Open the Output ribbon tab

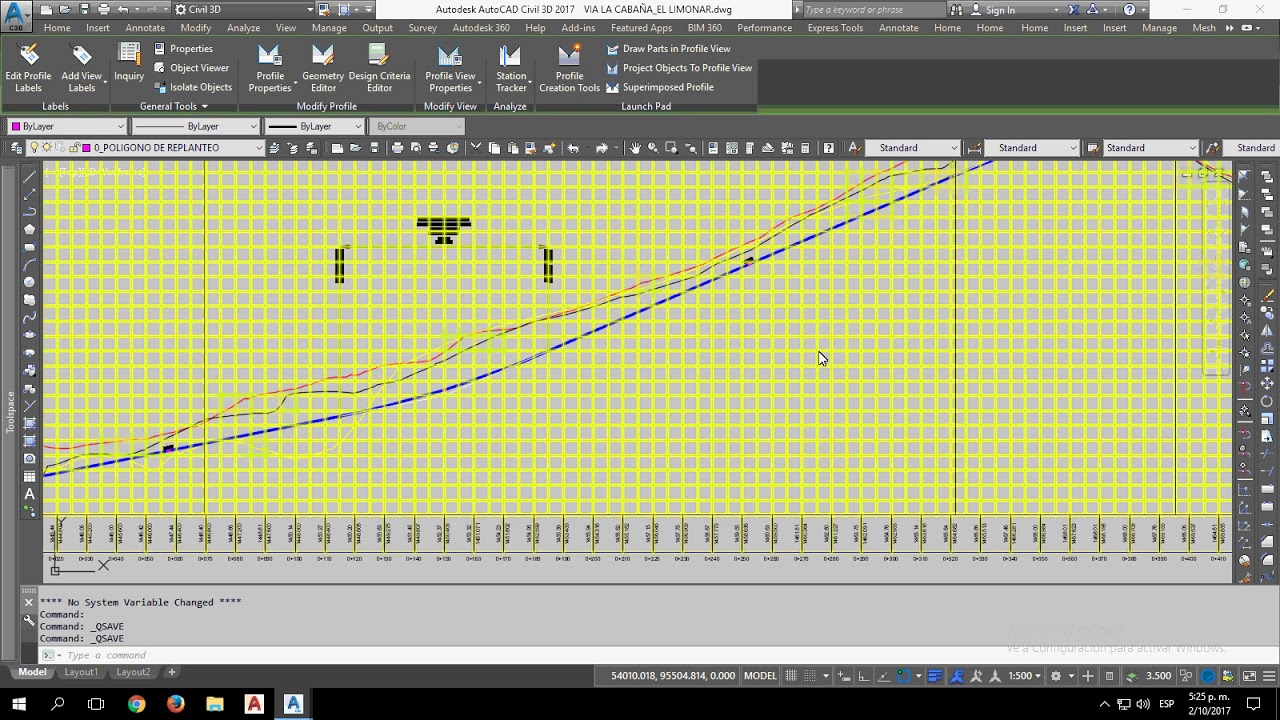coord(377,28)
